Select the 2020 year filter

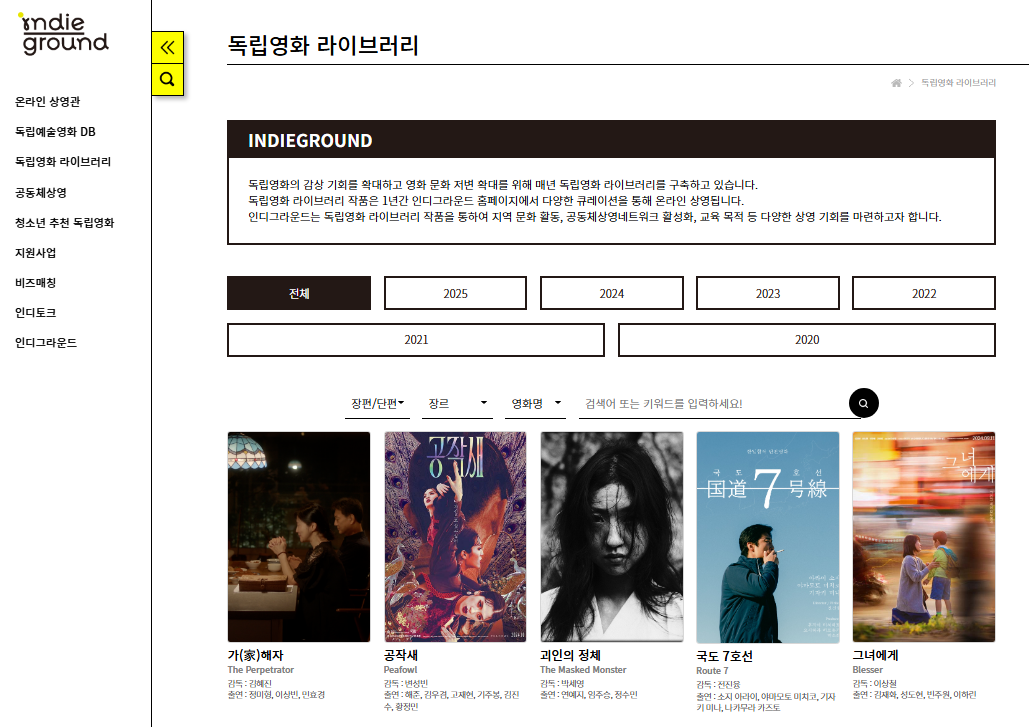pos(807,340)
